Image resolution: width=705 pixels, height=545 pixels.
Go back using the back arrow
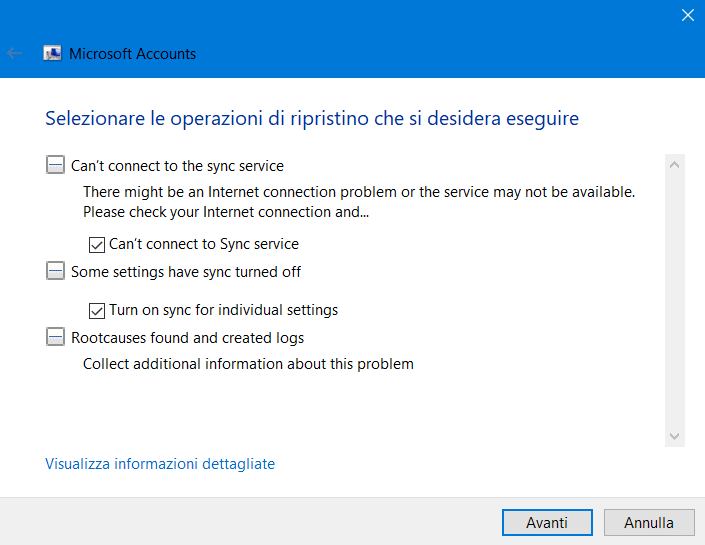point(15,54)
